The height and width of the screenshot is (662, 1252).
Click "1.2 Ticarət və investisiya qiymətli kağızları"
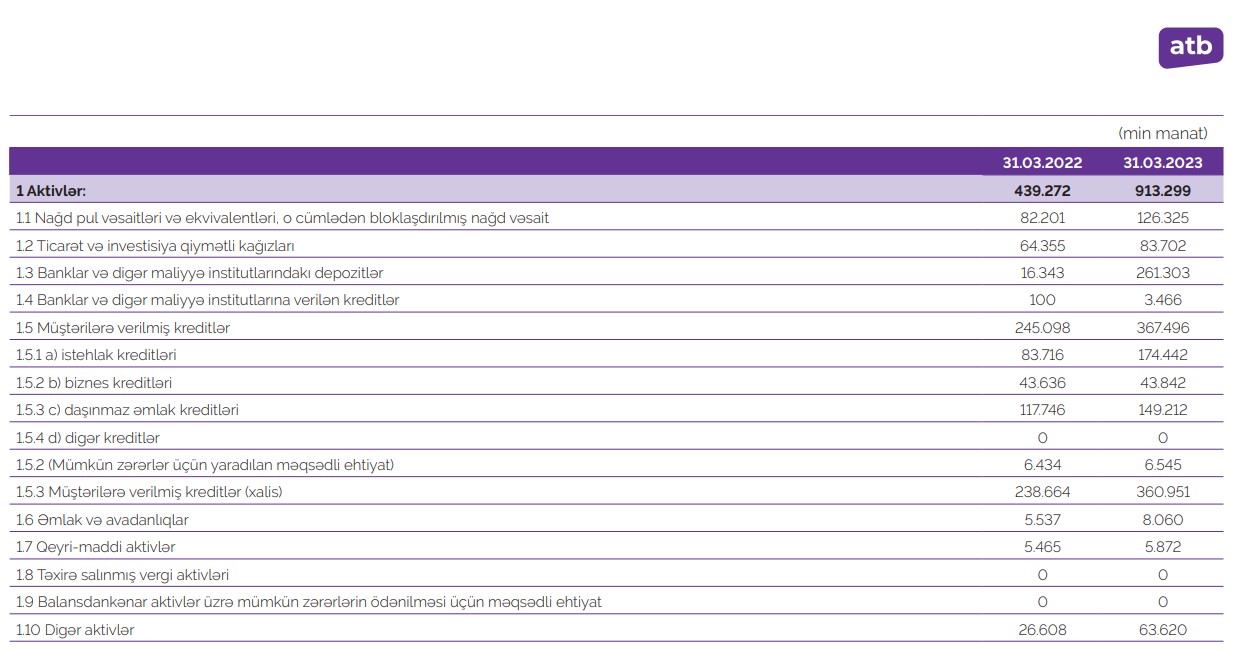(155, 245)
